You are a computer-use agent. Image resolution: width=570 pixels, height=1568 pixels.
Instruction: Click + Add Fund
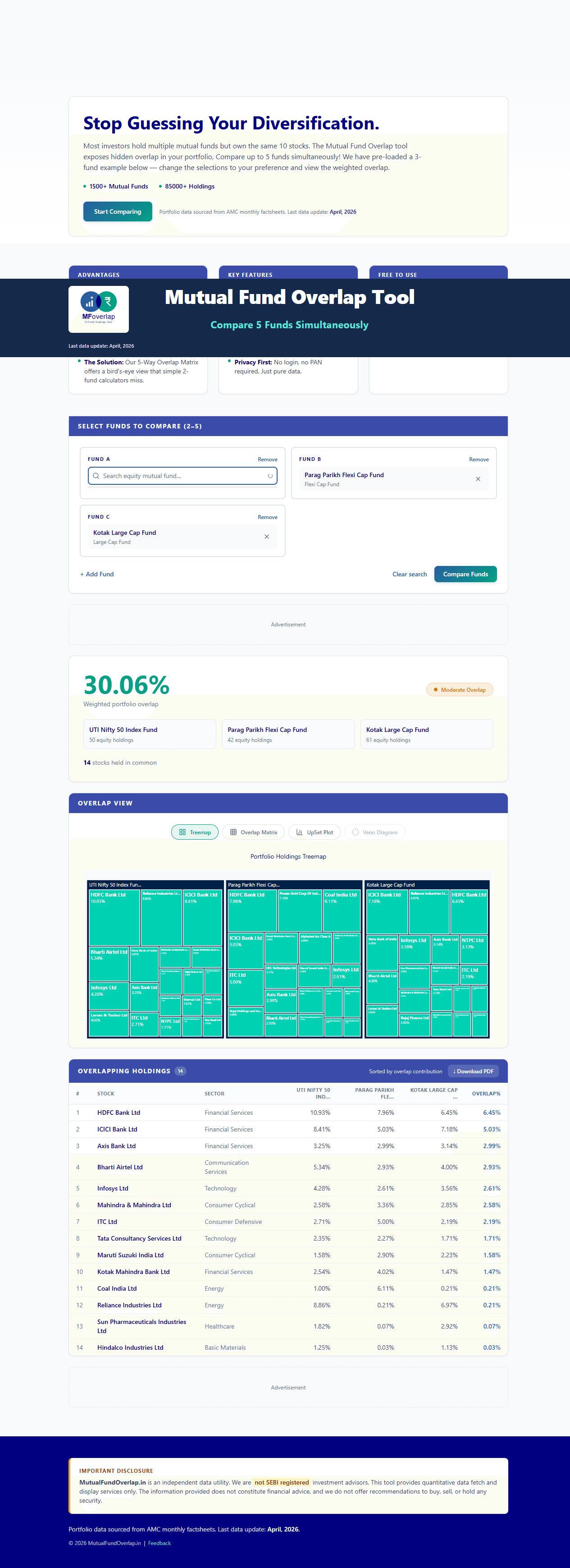pyautogui.click(x=97, y=574)
